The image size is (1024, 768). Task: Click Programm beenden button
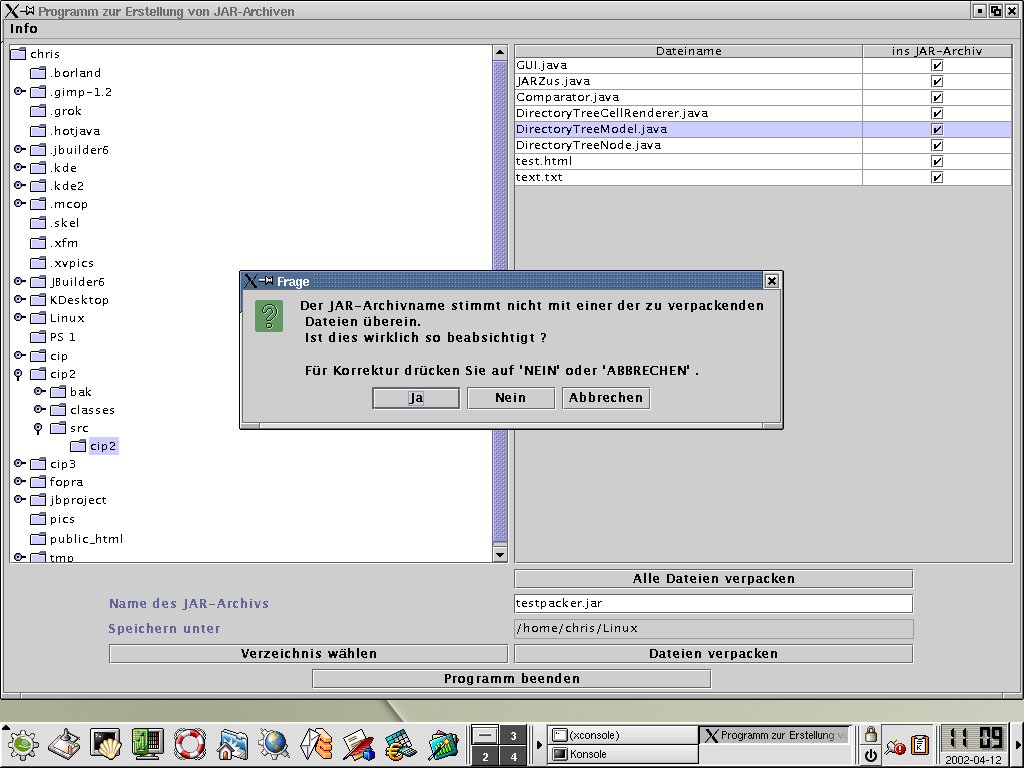pos(511,679)
